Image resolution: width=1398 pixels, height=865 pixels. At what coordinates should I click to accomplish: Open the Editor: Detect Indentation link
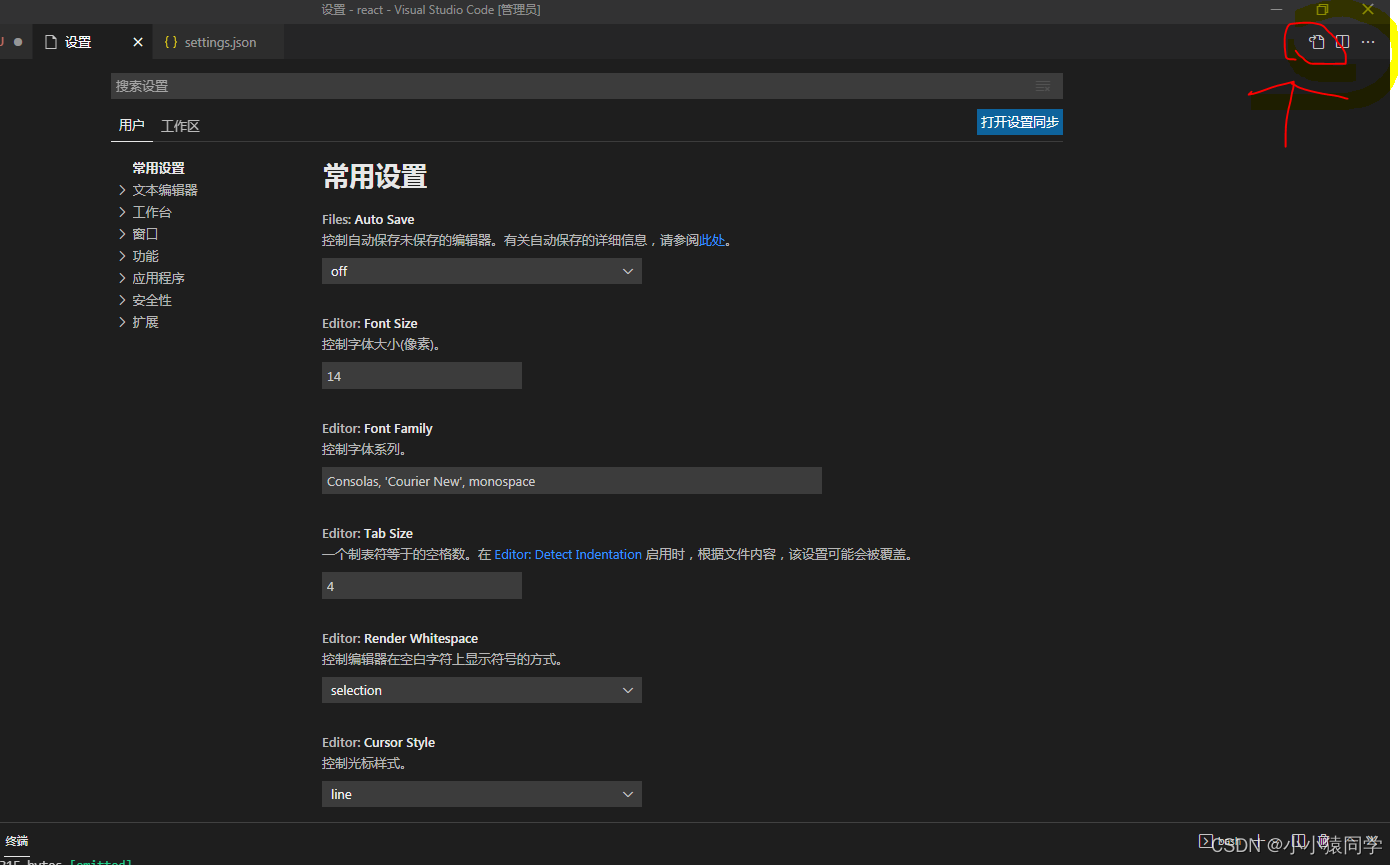tap(568, 554)
